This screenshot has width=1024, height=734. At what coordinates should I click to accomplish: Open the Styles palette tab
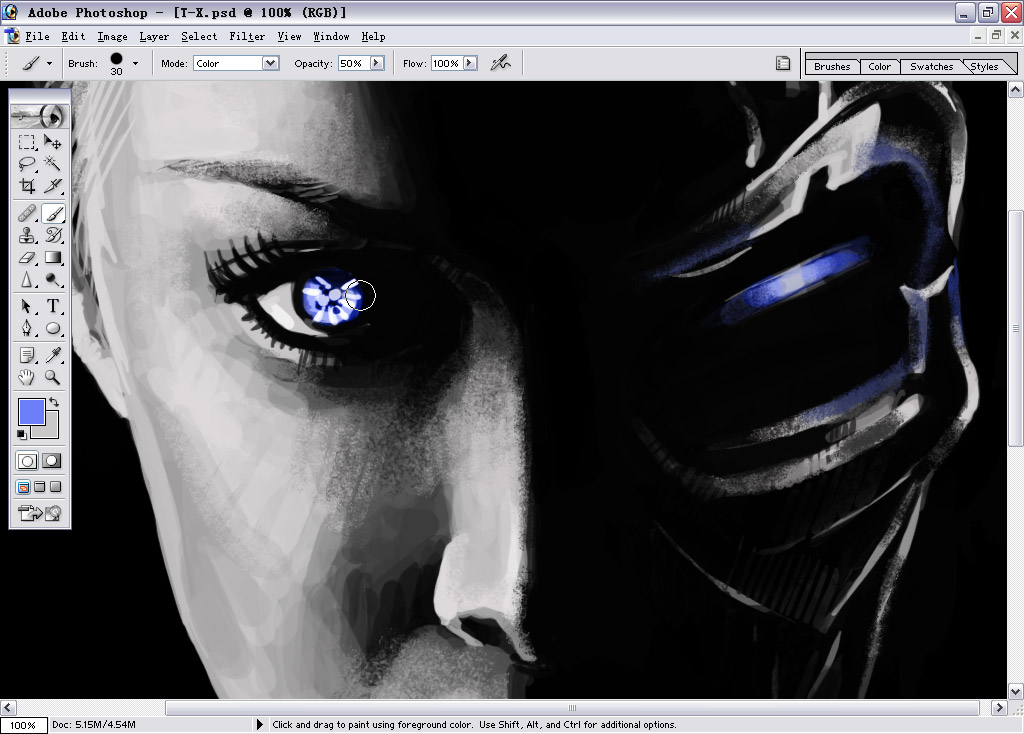[x=984, y=66]
